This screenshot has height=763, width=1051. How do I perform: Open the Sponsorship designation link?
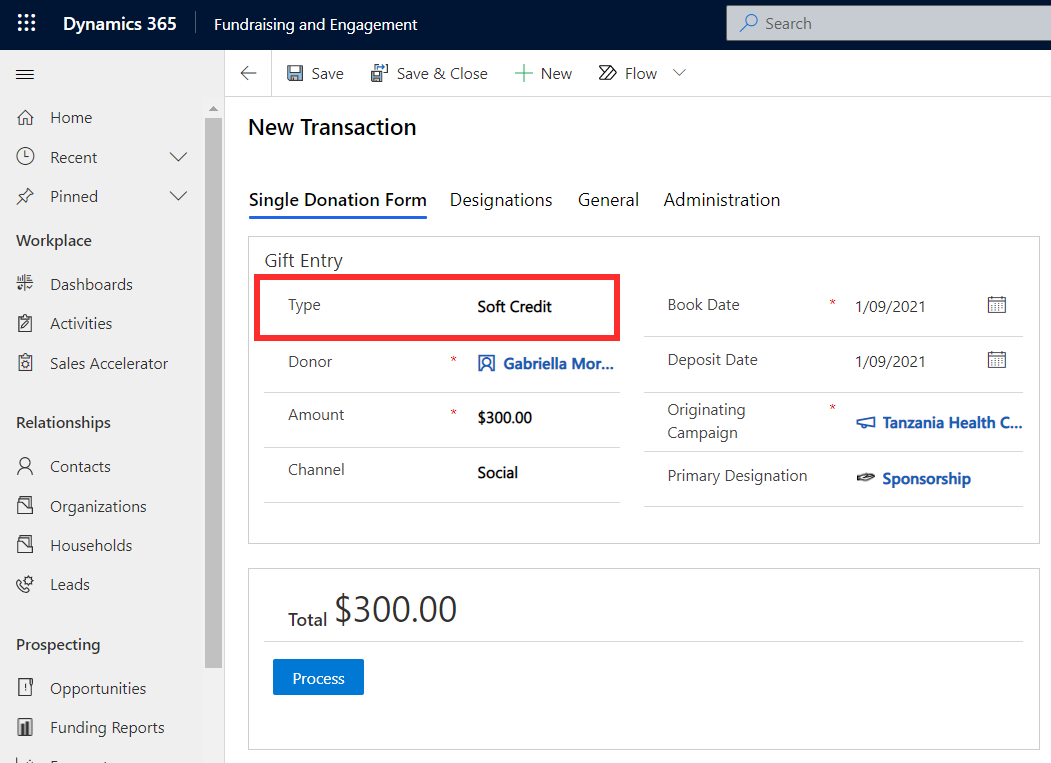[926, 479]
